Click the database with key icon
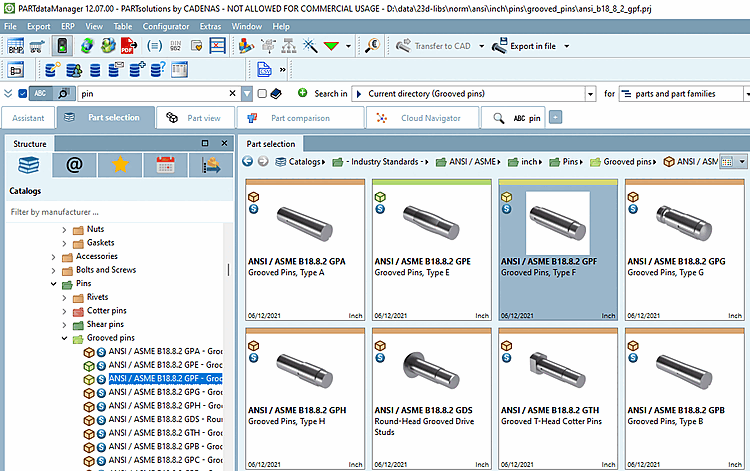This screenshot has height=471, width=750. [53, 70]
